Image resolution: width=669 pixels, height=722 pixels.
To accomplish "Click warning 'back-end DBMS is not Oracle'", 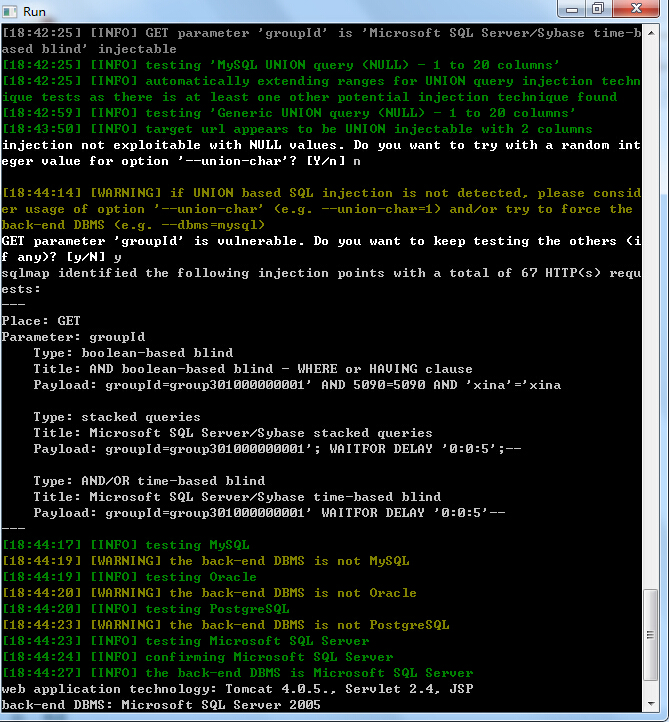I will 209,593.
